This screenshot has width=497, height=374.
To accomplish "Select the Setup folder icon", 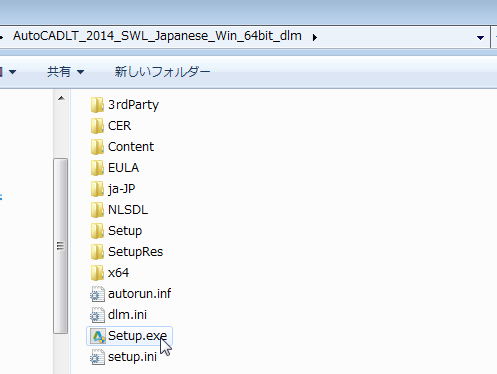I will pyautogui.click(x=97, y=231).
